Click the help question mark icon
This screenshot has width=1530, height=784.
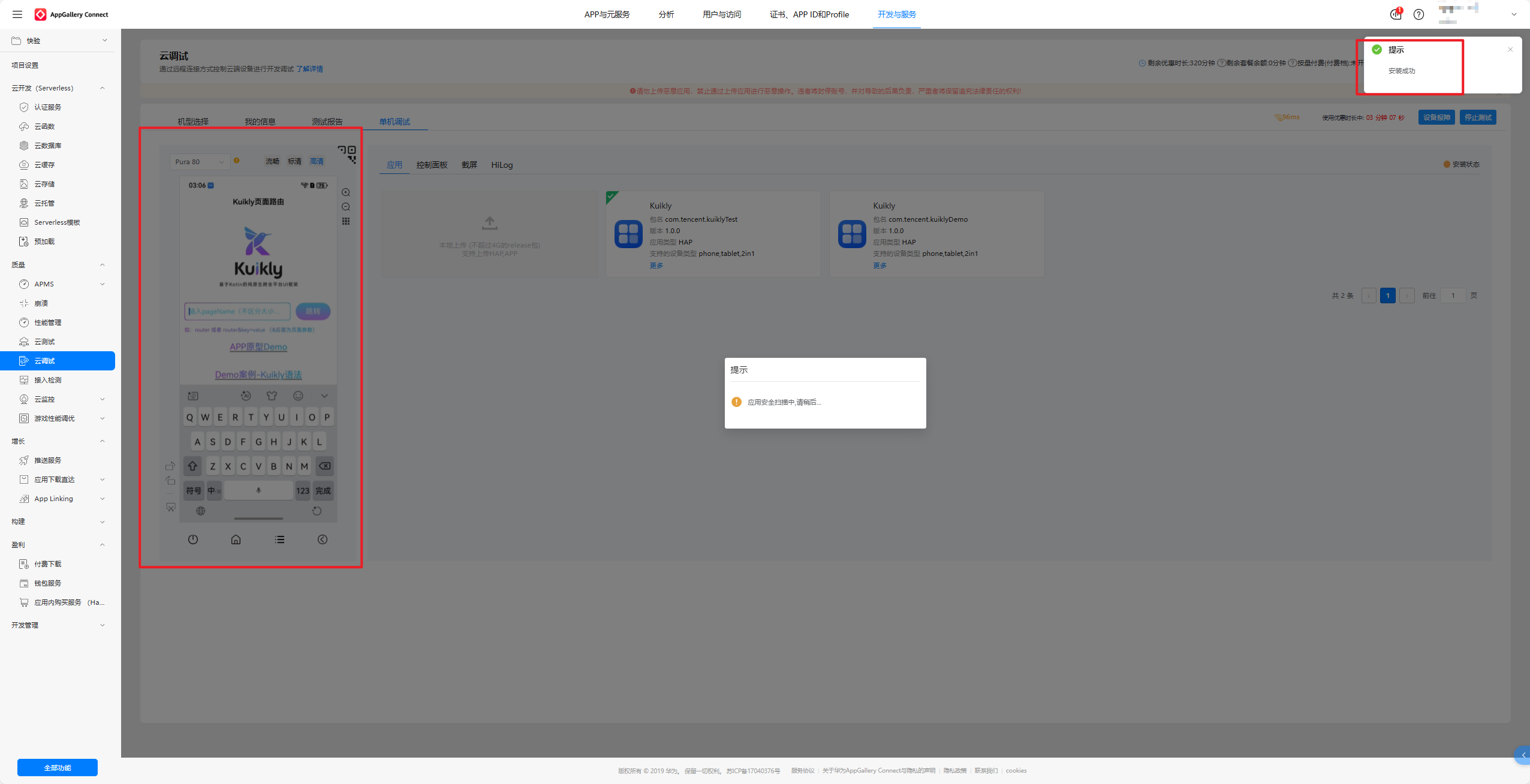(x=1418, y=14)
